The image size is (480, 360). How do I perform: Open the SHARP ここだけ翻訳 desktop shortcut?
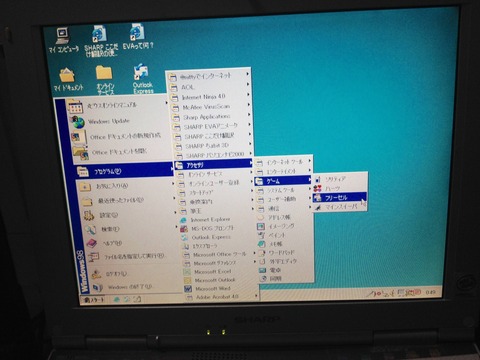[x=101, y=41]
